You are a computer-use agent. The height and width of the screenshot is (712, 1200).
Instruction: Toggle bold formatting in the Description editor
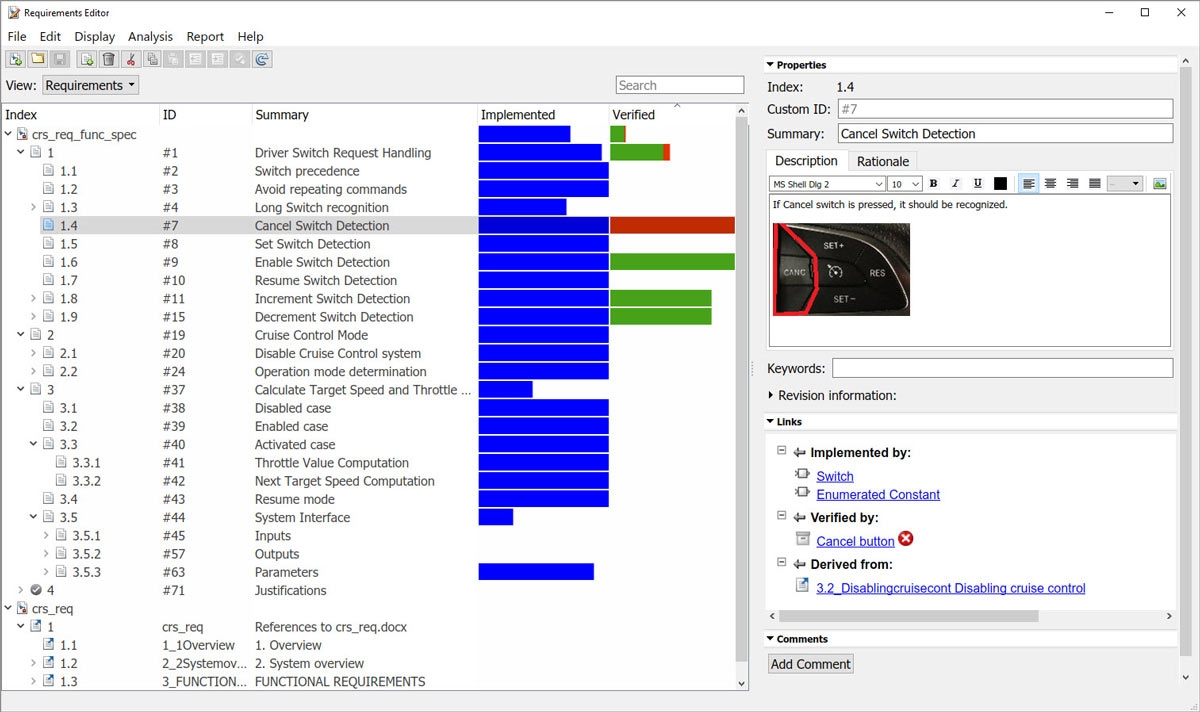click(933, 183)
